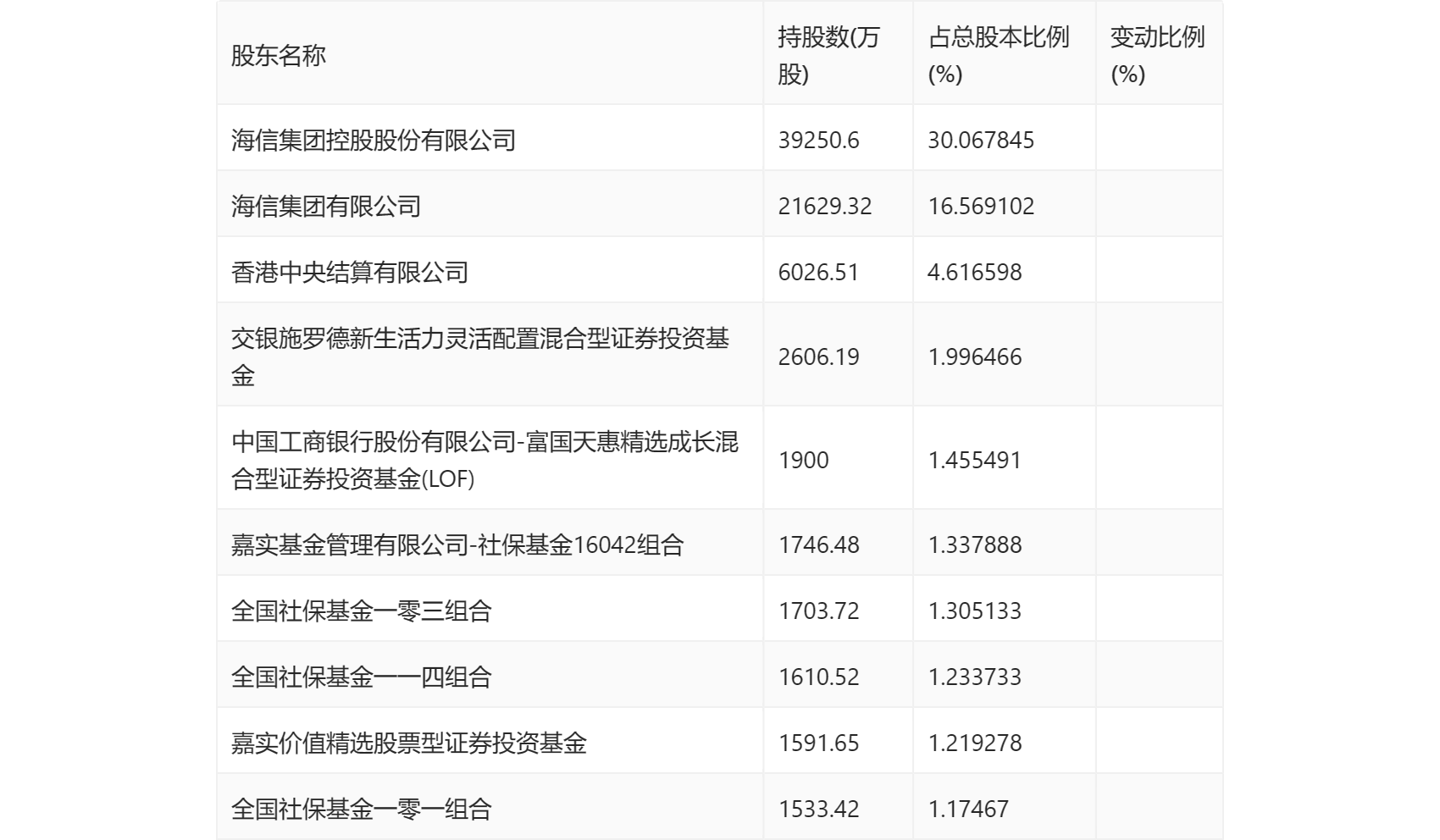
Task: Select the percentage 1.455491
Action: pos(975,460)
